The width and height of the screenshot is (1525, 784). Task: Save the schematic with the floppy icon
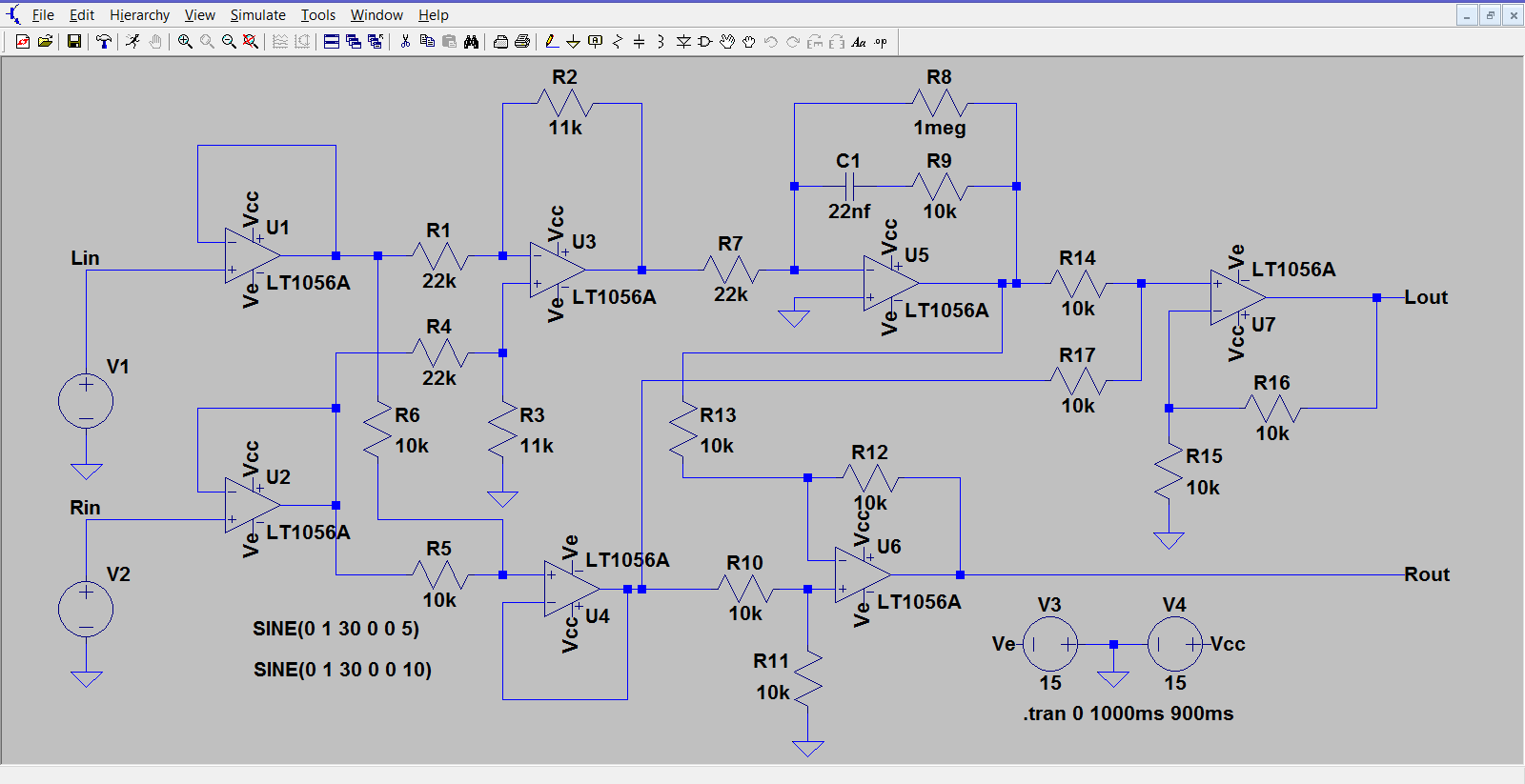coord(73,42)
